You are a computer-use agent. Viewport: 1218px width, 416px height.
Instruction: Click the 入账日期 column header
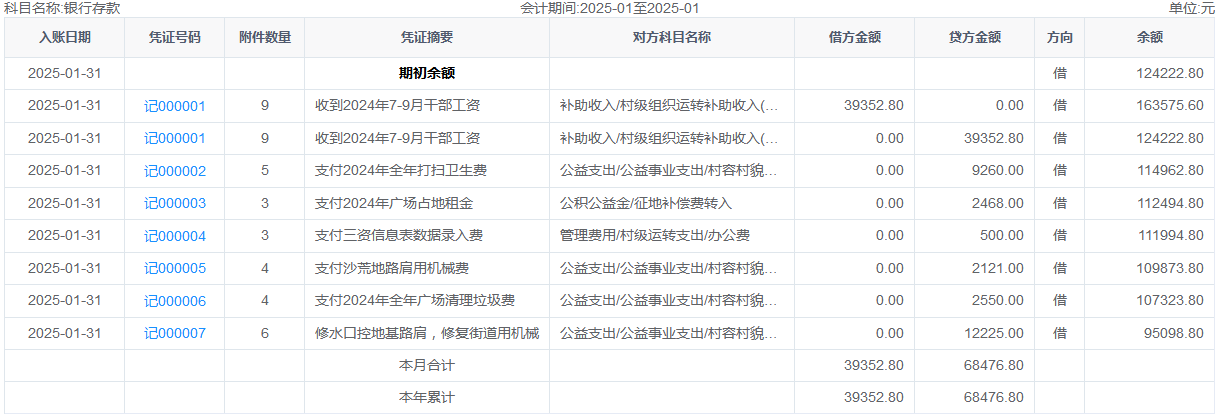click(x=65, y=38)
